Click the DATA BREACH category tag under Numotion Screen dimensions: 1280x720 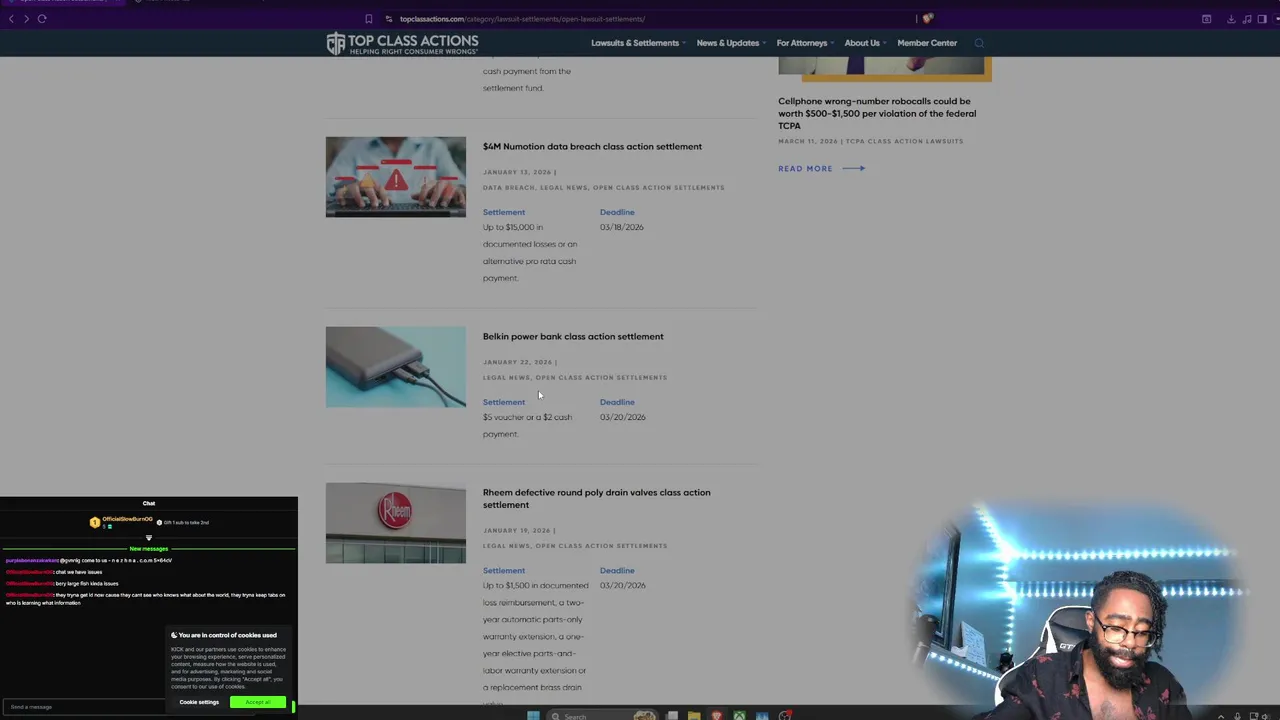pyautogui.click(x=508, y=188)
